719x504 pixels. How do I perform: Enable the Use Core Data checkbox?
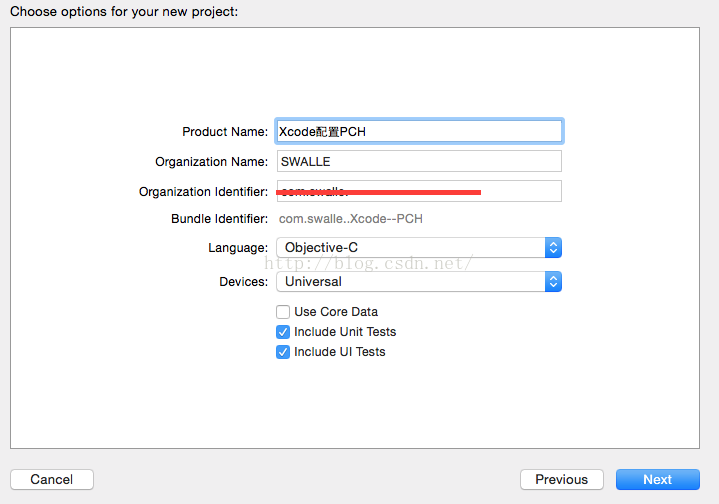tap(283, 312)
